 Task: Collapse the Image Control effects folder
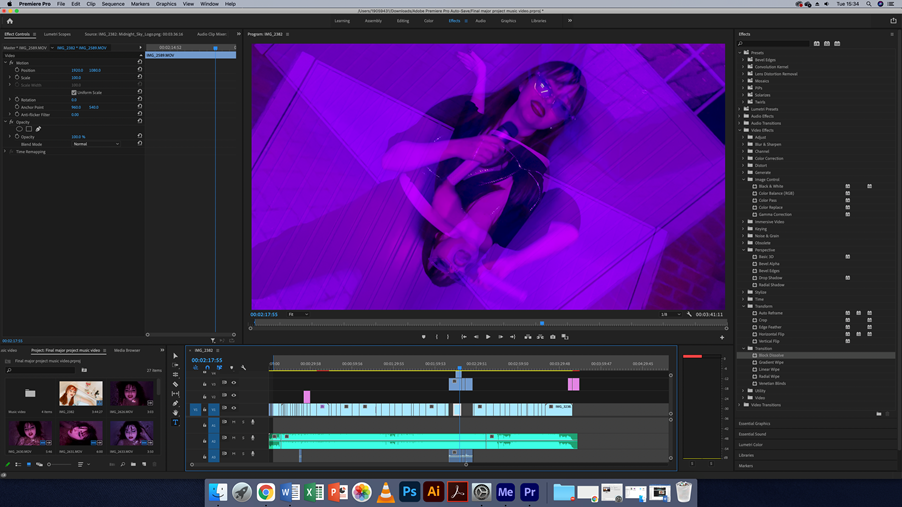(x=745, y=179)
